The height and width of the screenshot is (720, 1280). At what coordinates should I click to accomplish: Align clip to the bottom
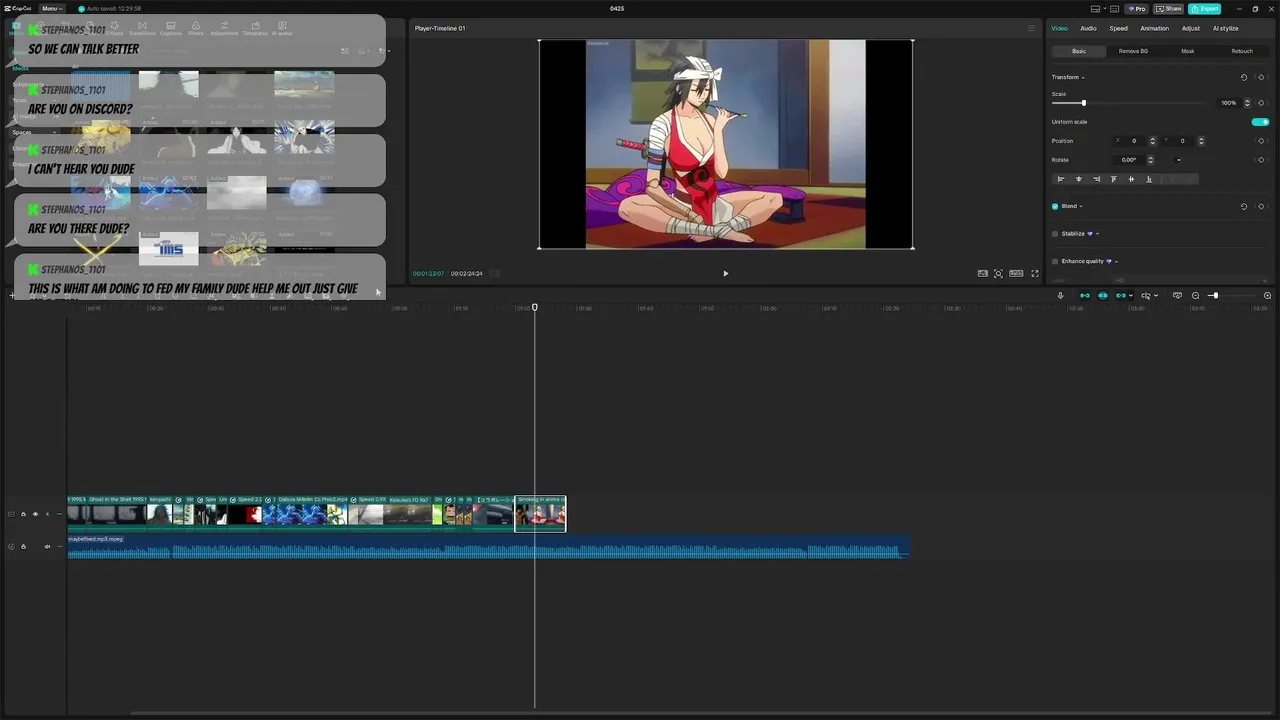tap(1149, 179)
